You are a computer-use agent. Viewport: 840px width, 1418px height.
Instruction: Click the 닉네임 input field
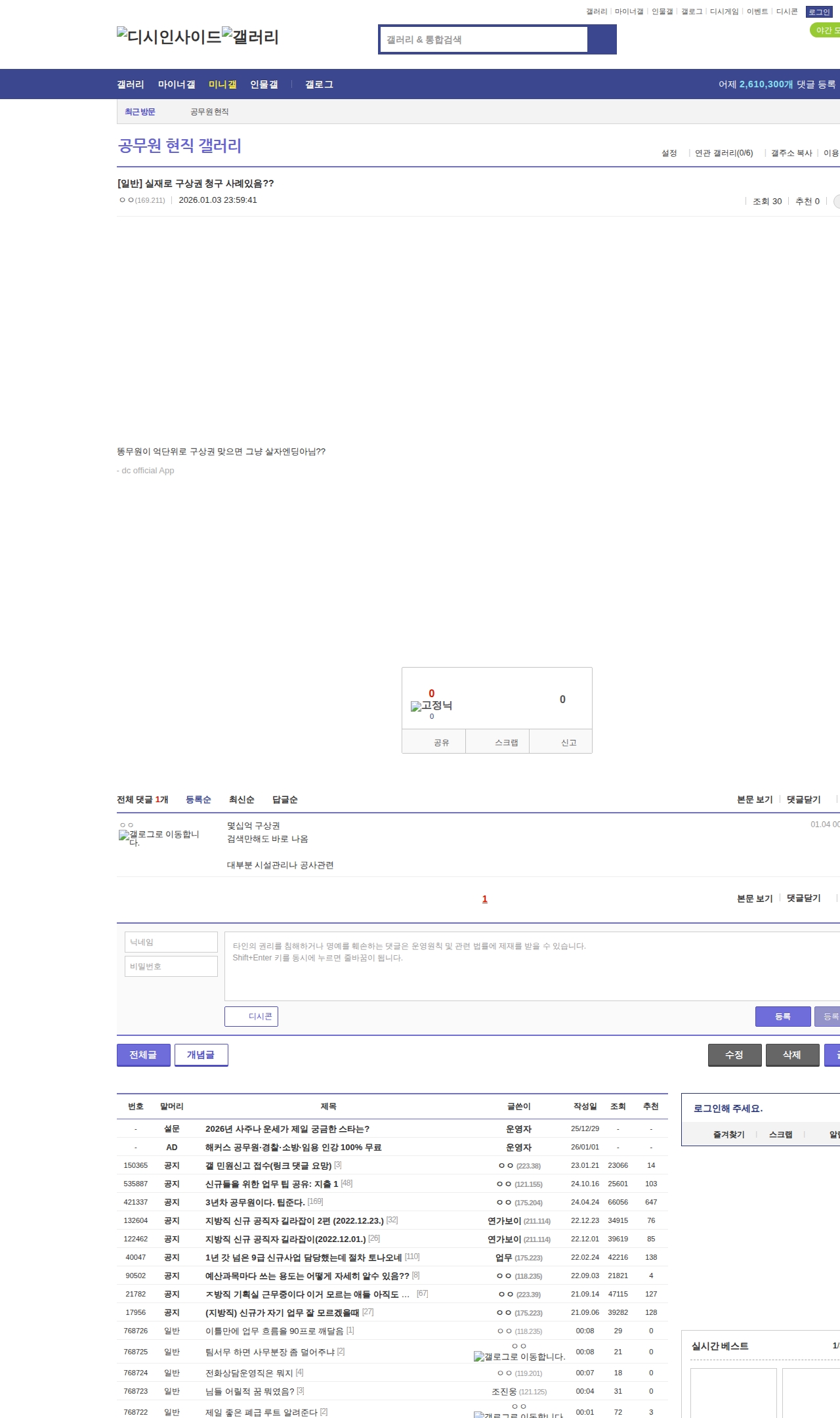tap(171, 942)
